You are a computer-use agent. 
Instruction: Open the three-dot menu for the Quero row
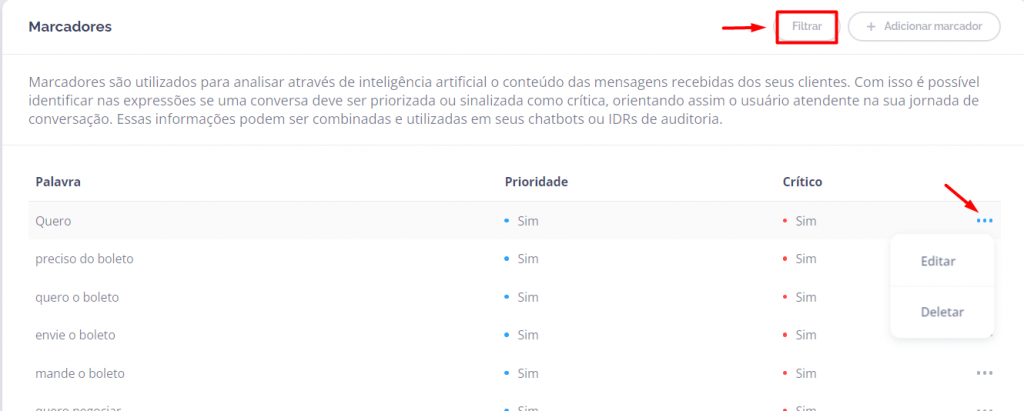(985, 220)
